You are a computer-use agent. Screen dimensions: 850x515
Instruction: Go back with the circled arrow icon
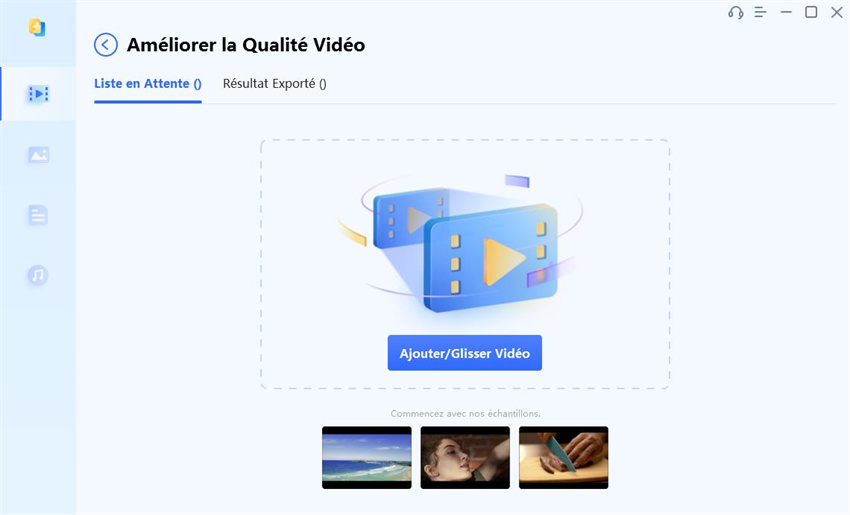106,45
